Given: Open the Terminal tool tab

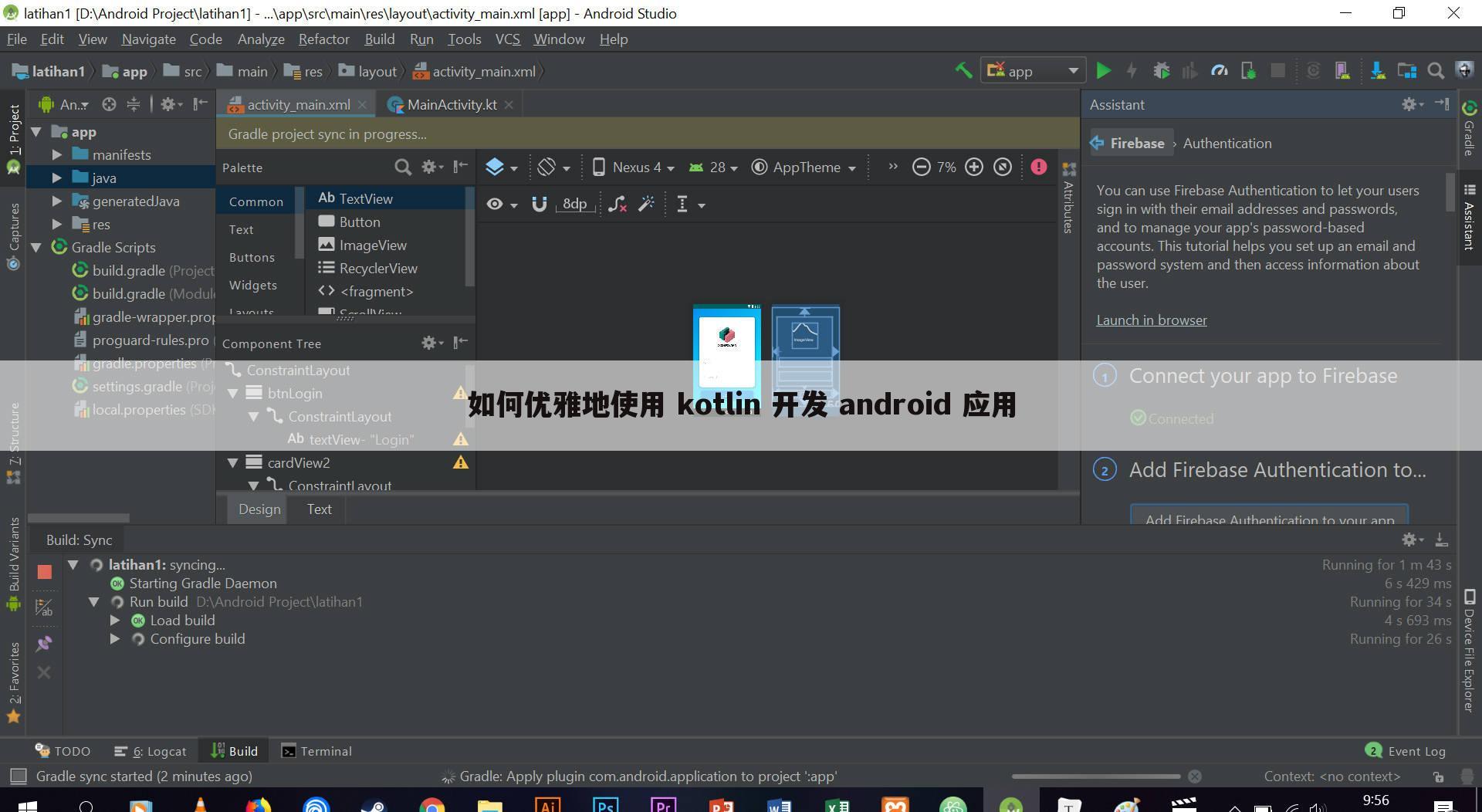Looking at the screenshot, I should (x=316, y=751).
